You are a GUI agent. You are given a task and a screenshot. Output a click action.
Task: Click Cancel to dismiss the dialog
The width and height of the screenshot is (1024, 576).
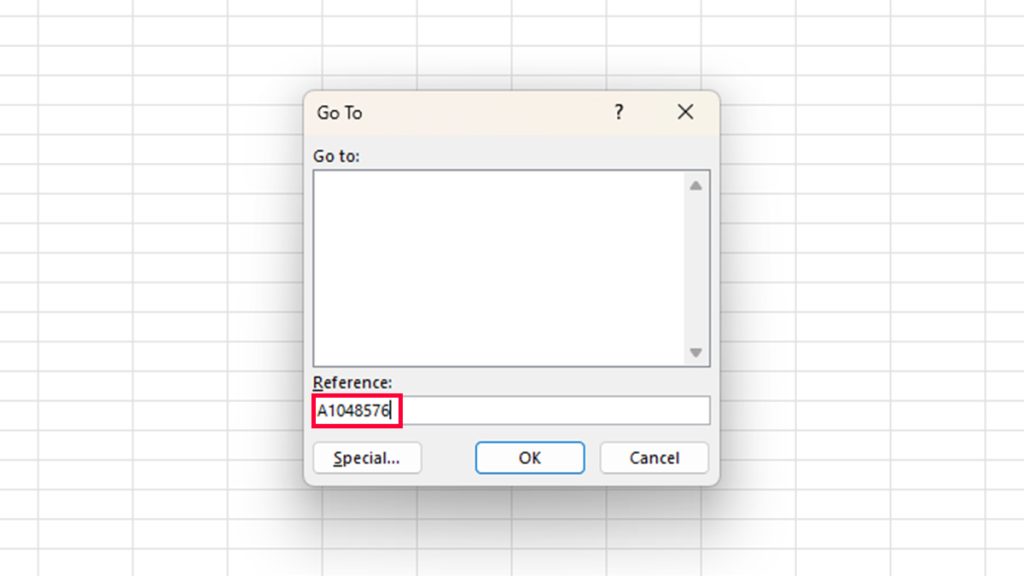654,457
